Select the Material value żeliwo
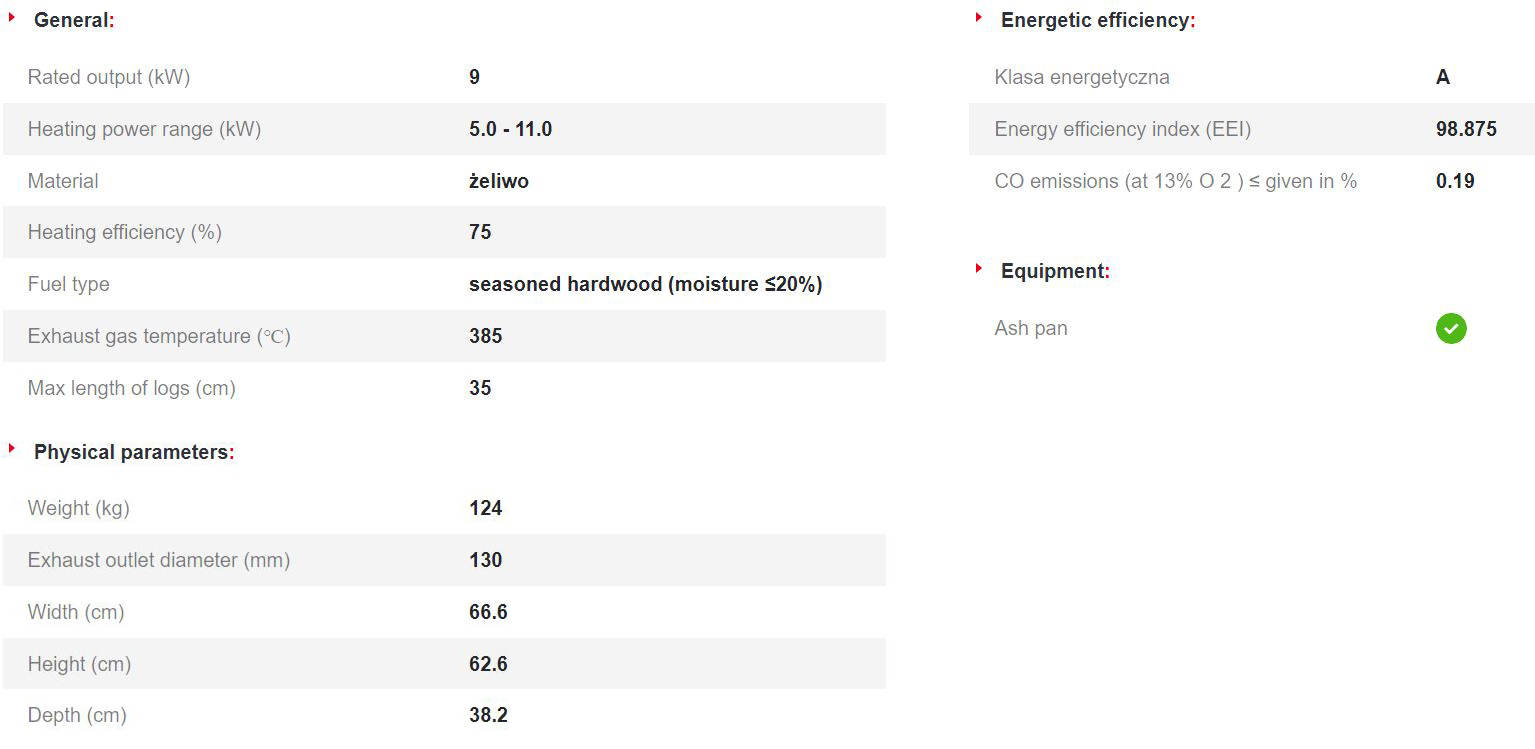1535x749 pixels. (x=499, y=181)
